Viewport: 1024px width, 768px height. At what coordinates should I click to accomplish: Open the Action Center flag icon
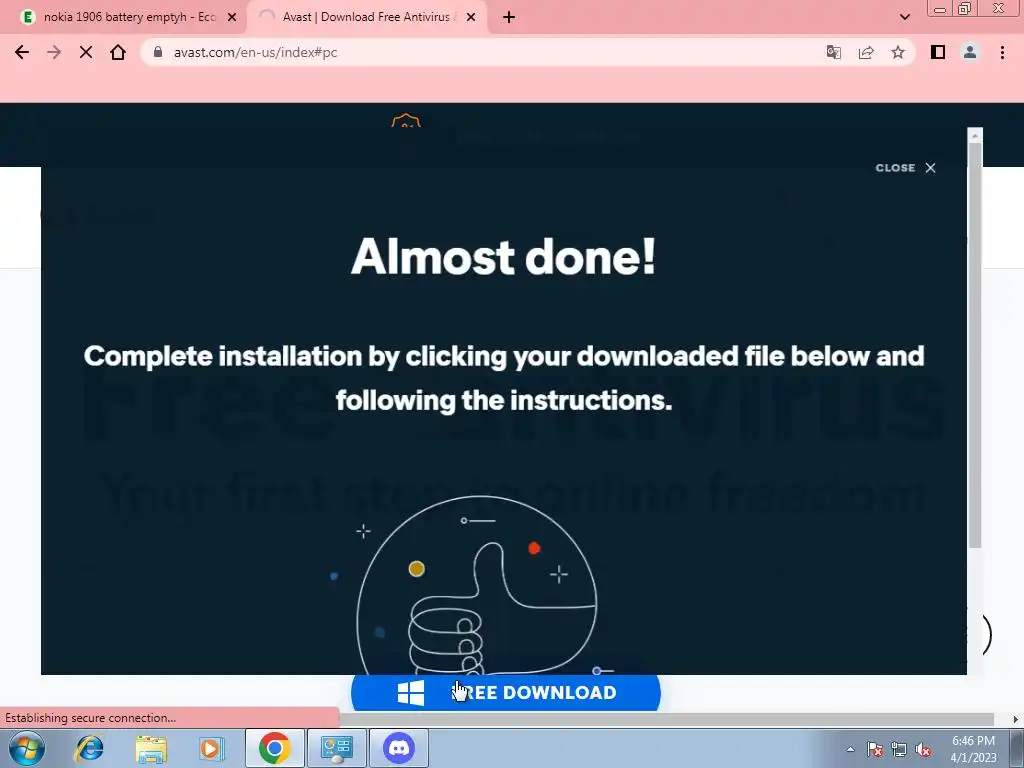875,749
